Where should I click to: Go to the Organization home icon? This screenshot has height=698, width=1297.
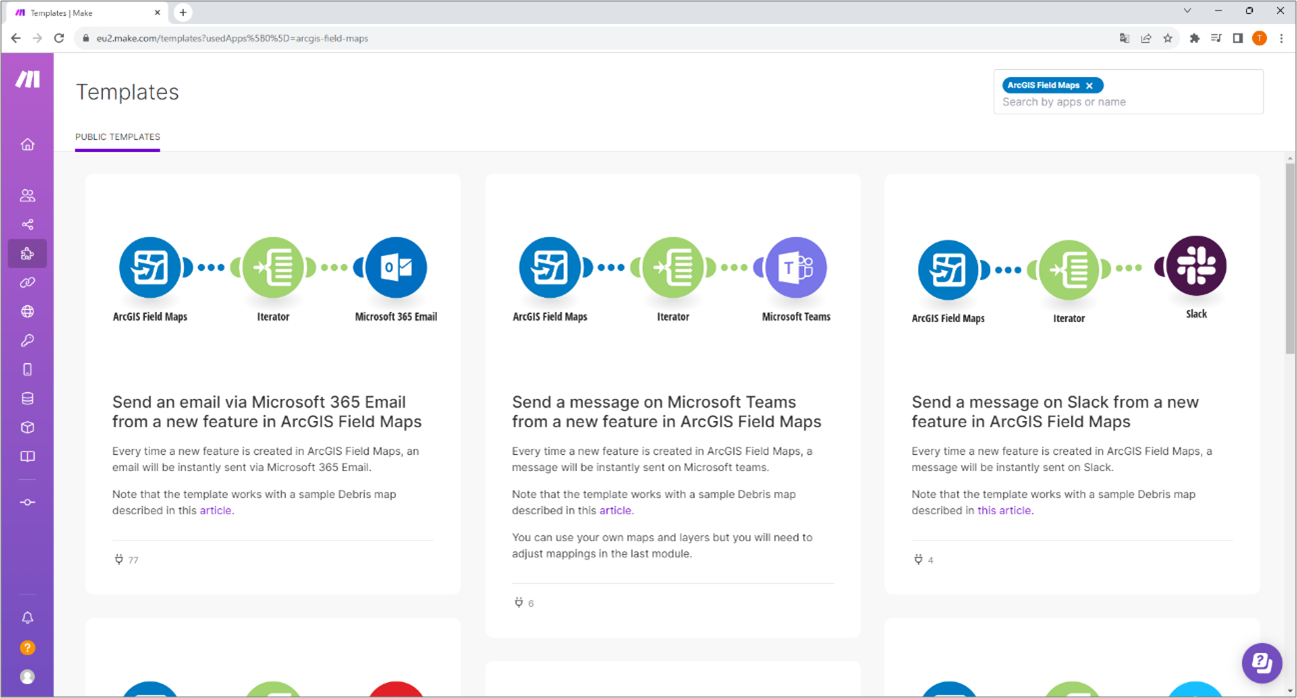27,144
